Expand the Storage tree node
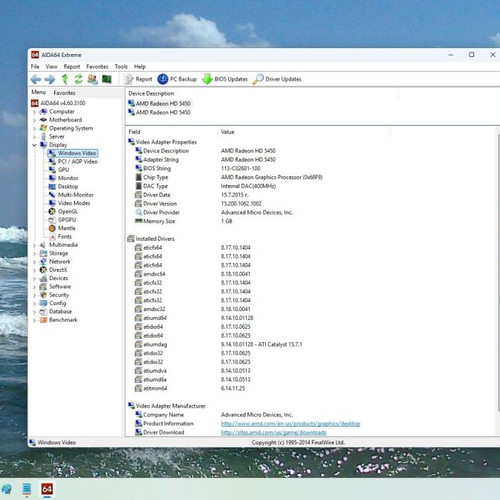This screenshot has width=500, height=500. click(x=34, y=253)
